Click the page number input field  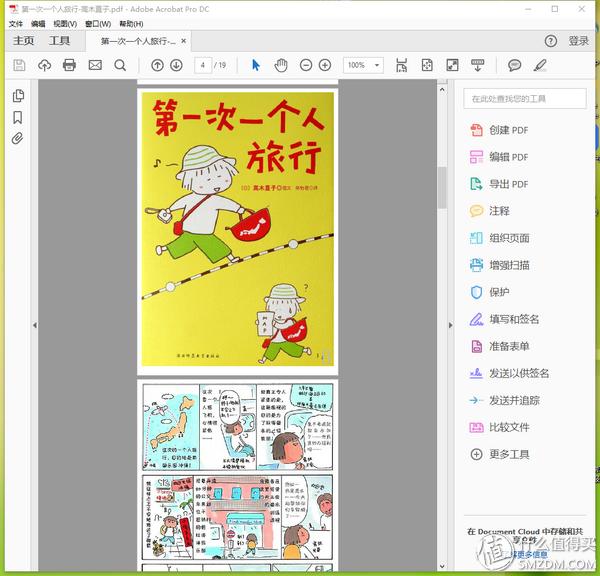click(x=203, y=65)
